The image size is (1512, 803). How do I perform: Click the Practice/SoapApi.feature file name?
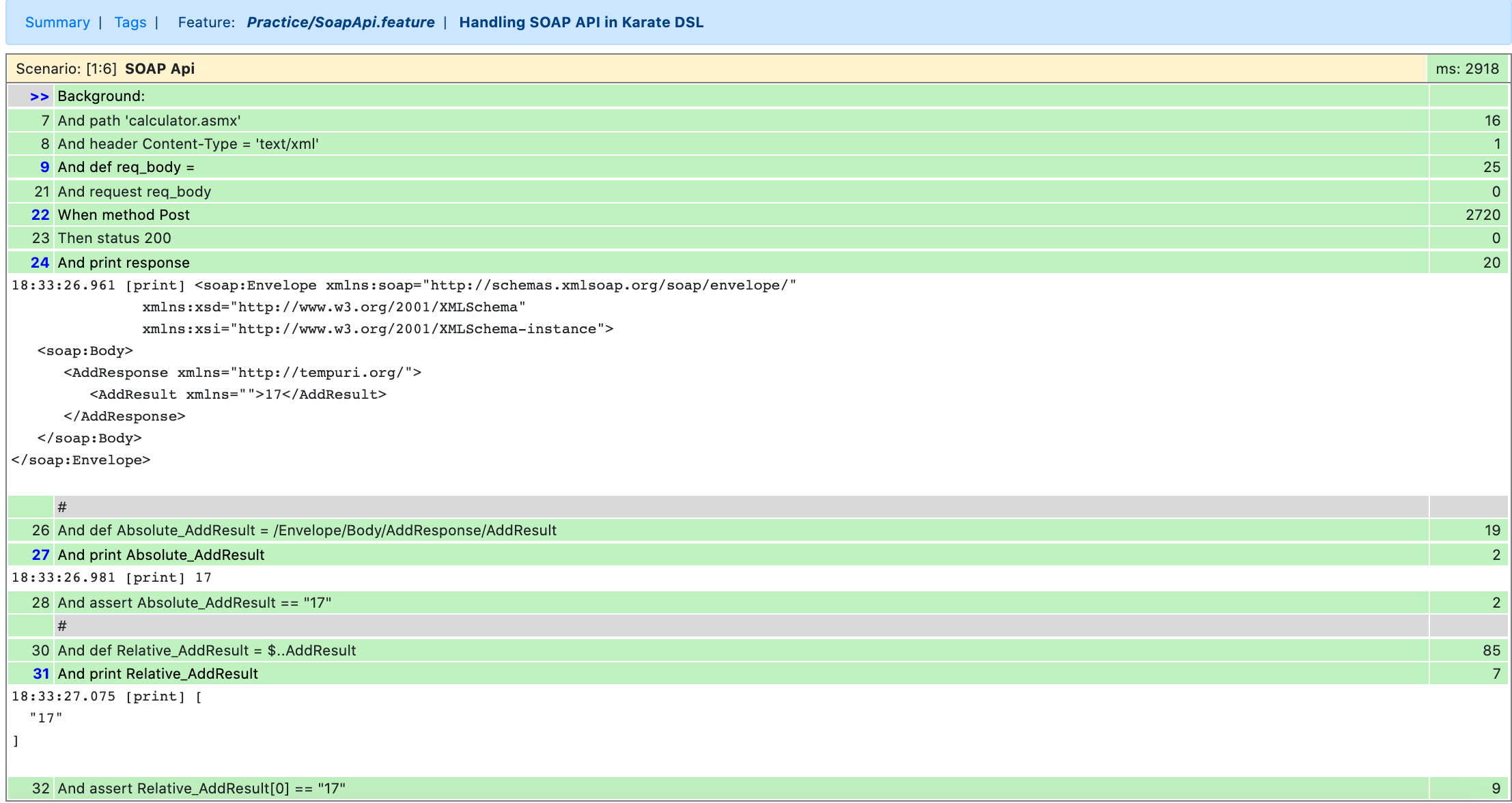click(x=340, y=22)
